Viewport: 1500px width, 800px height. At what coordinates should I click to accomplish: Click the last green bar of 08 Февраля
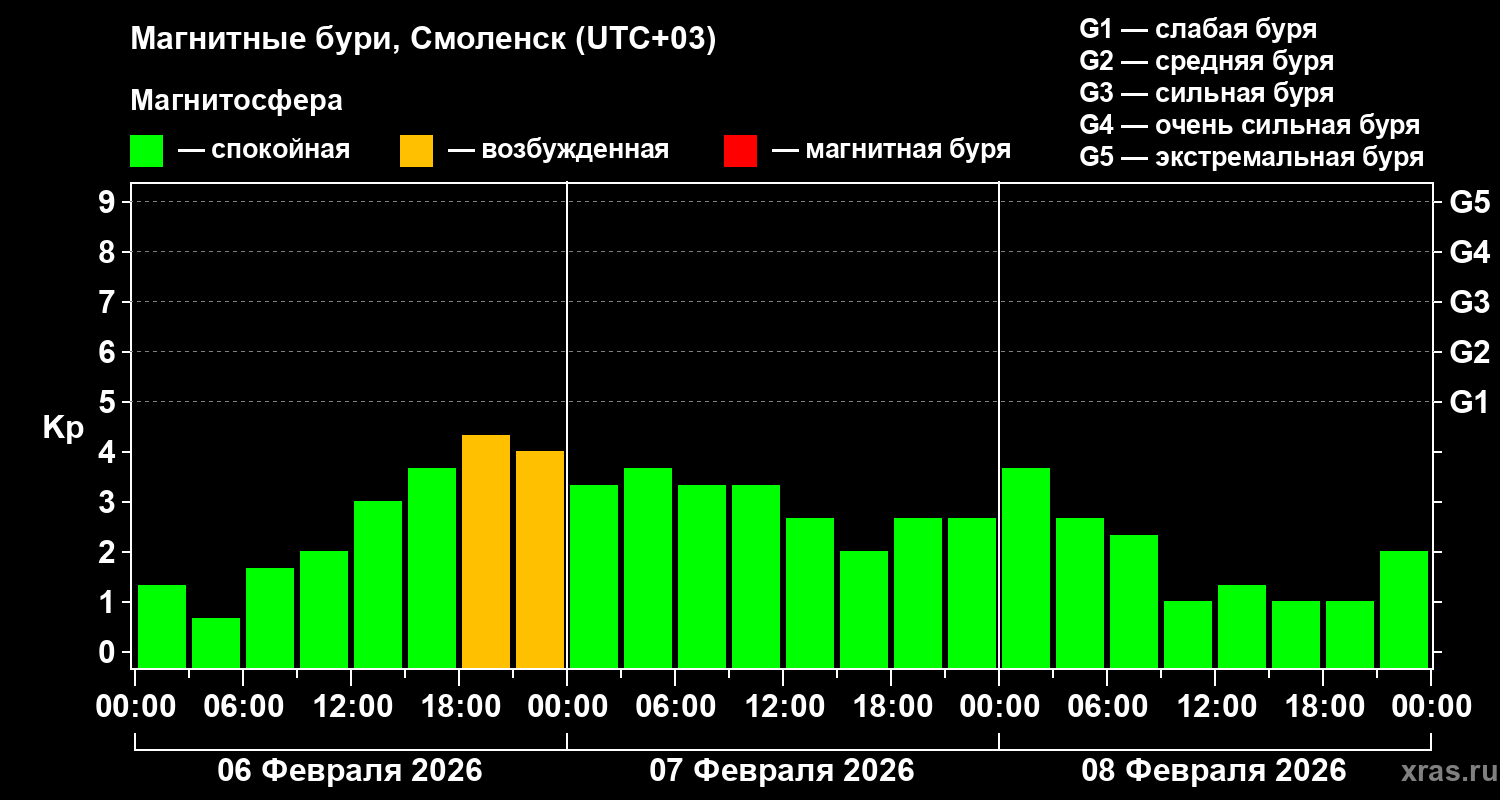click(x=1404, y=610)
